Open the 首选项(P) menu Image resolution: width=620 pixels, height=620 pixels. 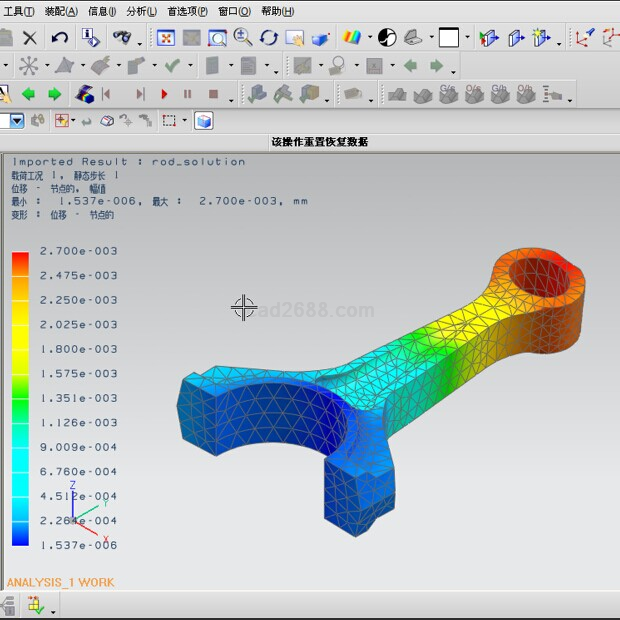coord(187,11)
